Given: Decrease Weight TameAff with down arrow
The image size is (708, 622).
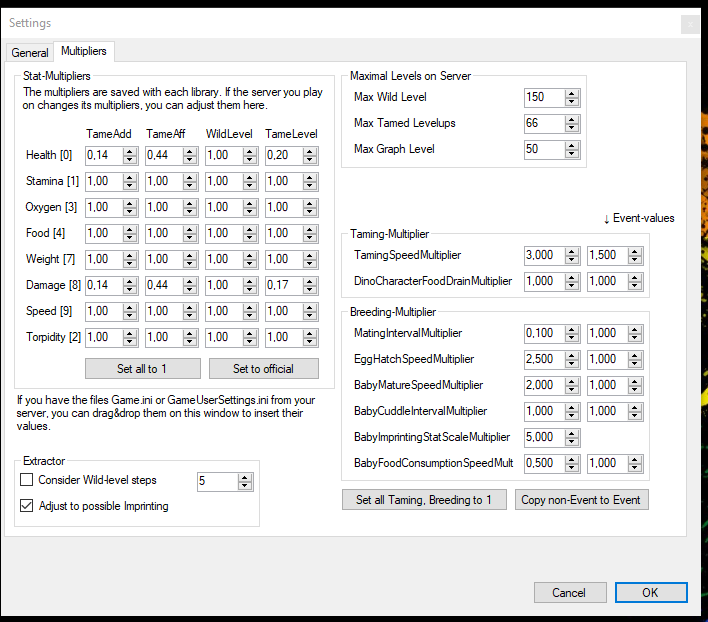Looking at the screenshot, I should [190, 264].
